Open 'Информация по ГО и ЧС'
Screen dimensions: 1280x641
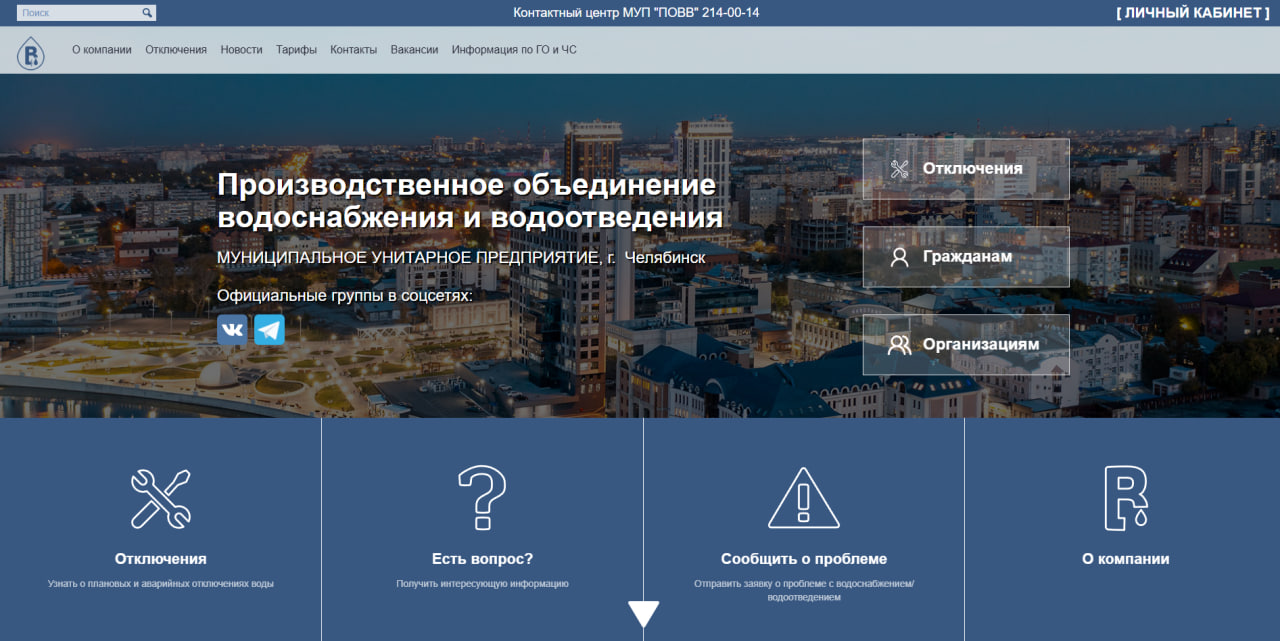(514, 50)
